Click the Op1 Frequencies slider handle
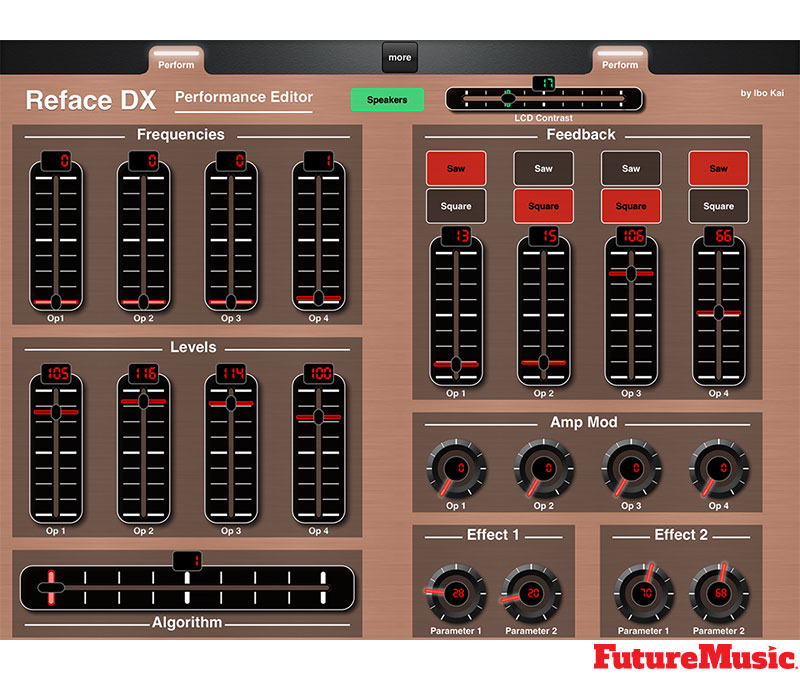This screenshot has width=800, height=680. tap(56, 302)
